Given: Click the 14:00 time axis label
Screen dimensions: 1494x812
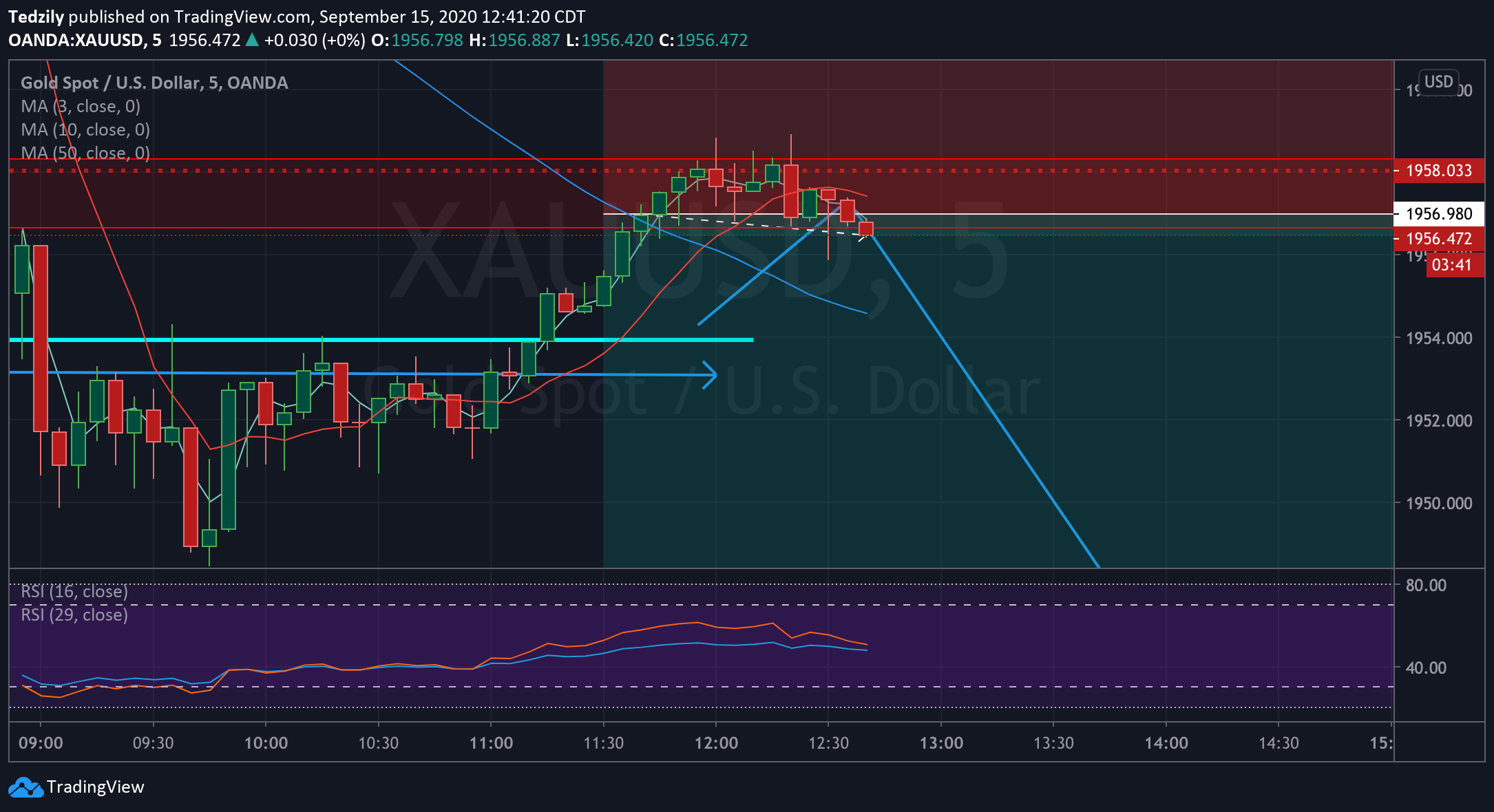Looking at the screenshot, I should (1166, 743).
